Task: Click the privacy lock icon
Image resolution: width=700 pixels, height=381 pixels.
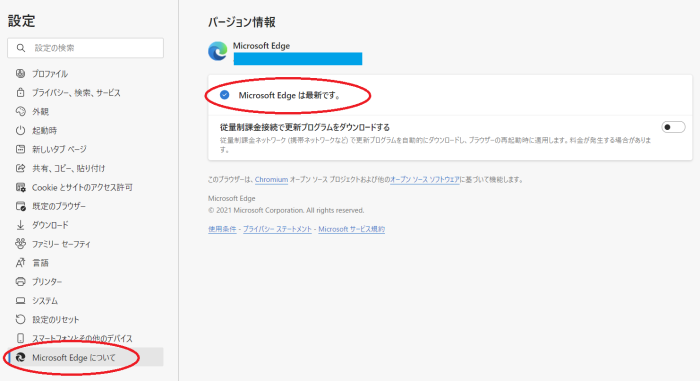Action: point(21,92)
